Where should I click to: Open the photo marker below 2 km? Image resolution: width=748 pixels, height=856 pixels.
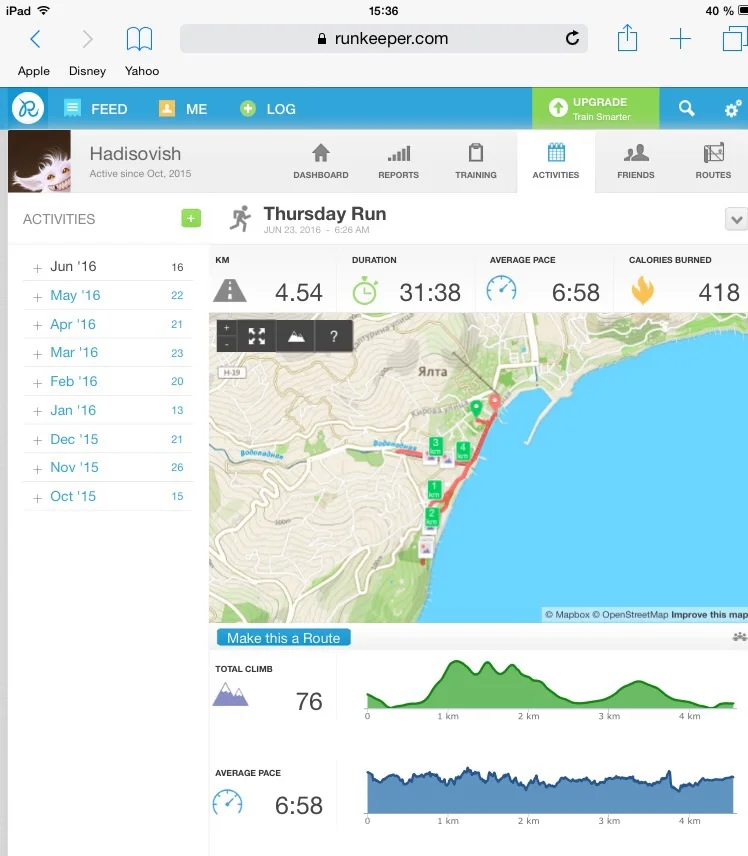click(x=426, y=548)
